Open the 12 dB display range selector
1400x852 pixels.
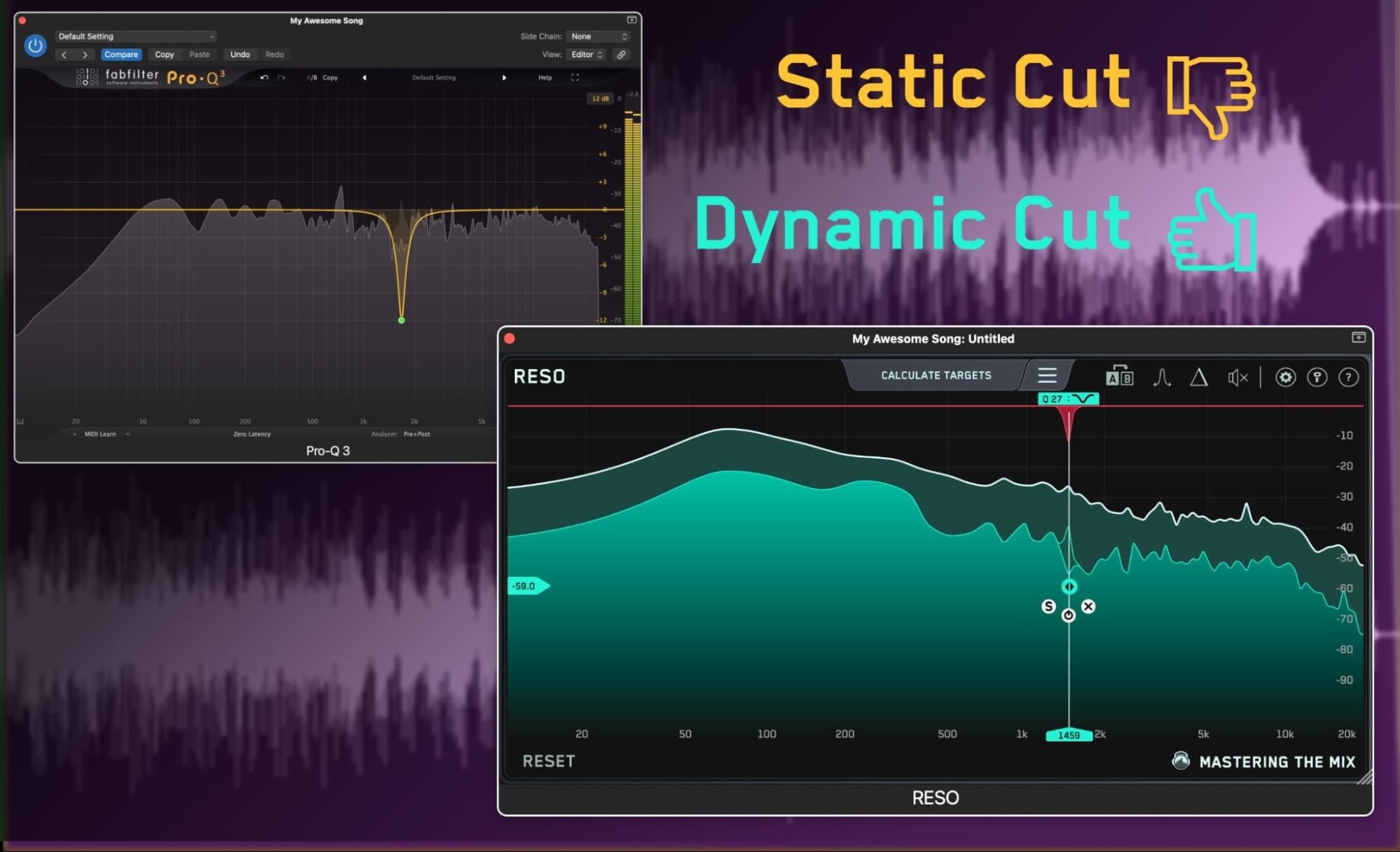[x=600, y=99]
